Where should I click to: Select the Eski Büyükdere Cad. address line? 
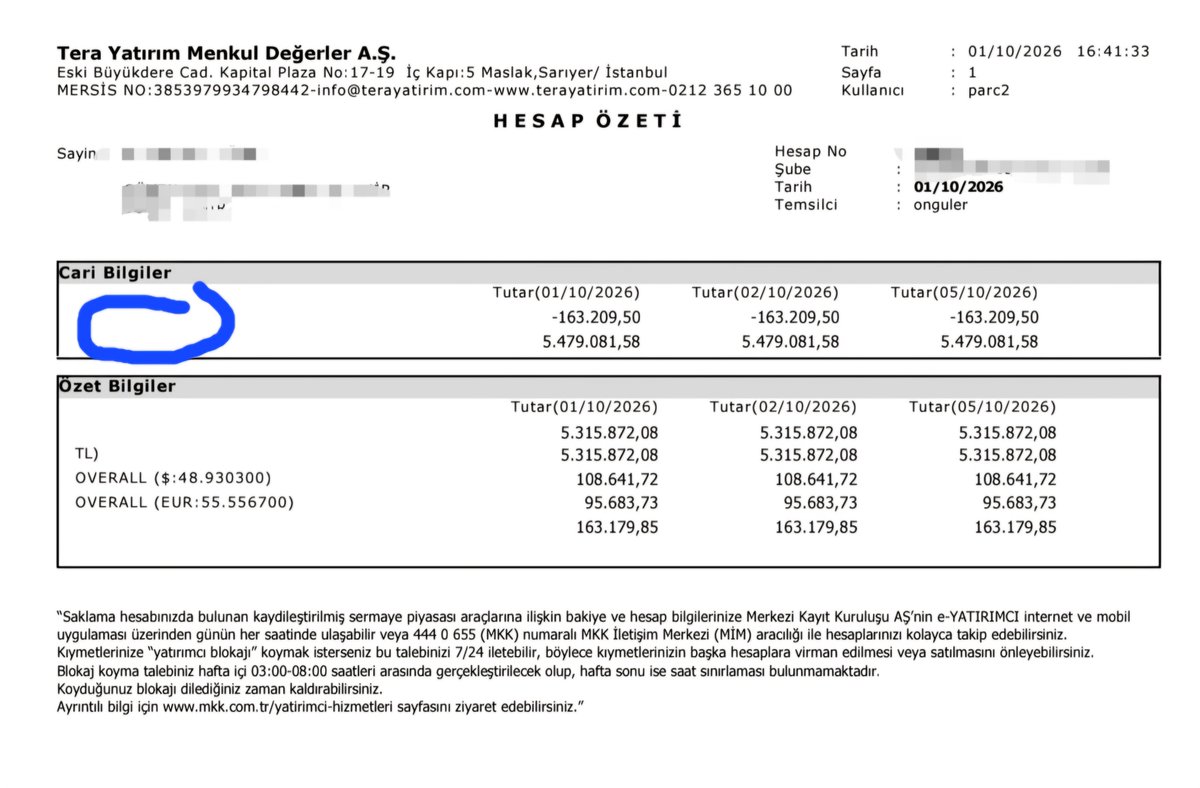pyautogui.click(x=362, y=73)
